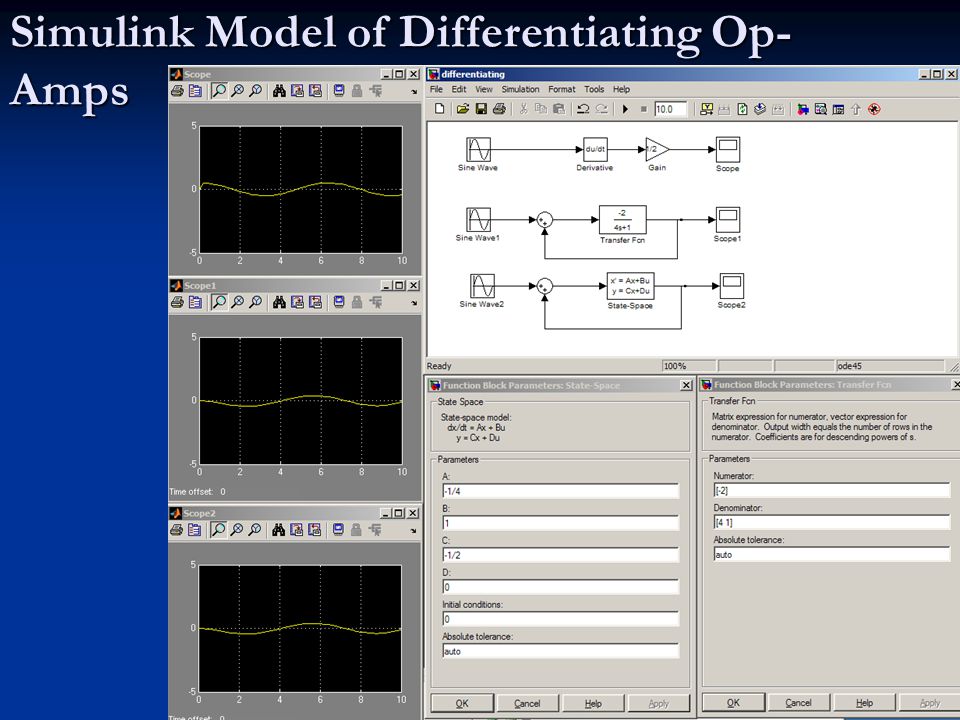Click OK in the State-Space parameters dialog
960x720 pixels.
462,703
